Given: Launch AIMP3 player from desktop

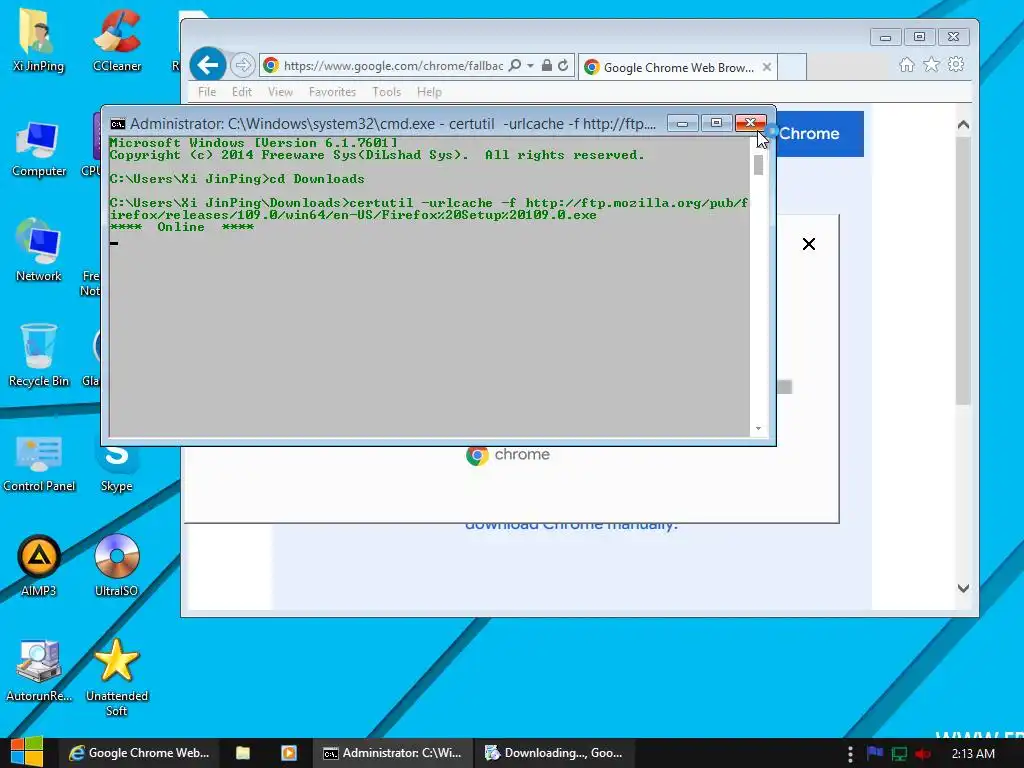Looking at the screenshot, I should [39, 566].
